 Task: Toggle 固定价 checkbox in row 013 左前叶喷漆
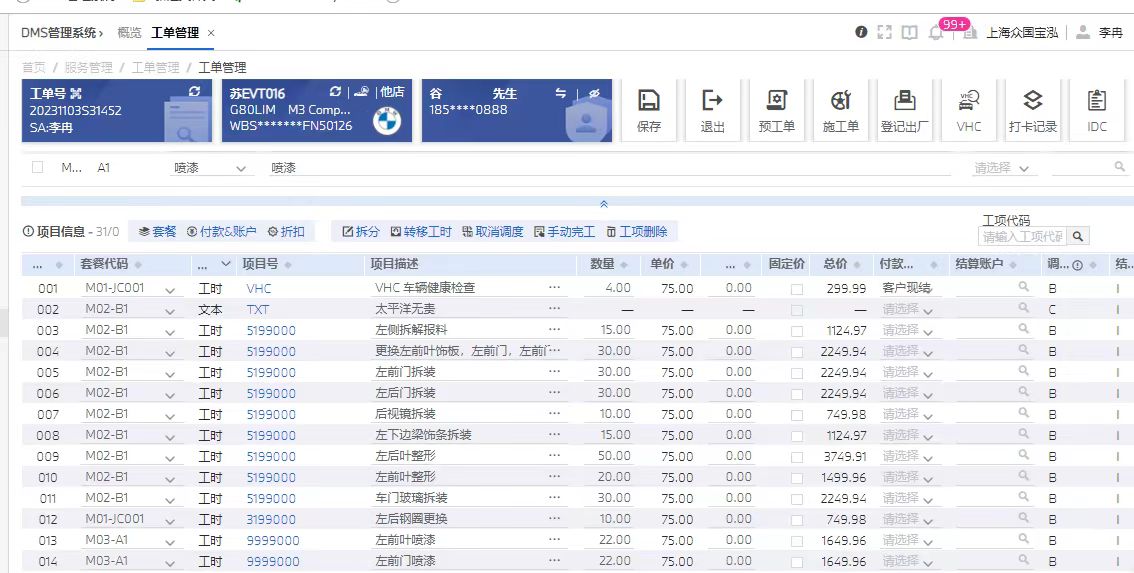(796, 540)
